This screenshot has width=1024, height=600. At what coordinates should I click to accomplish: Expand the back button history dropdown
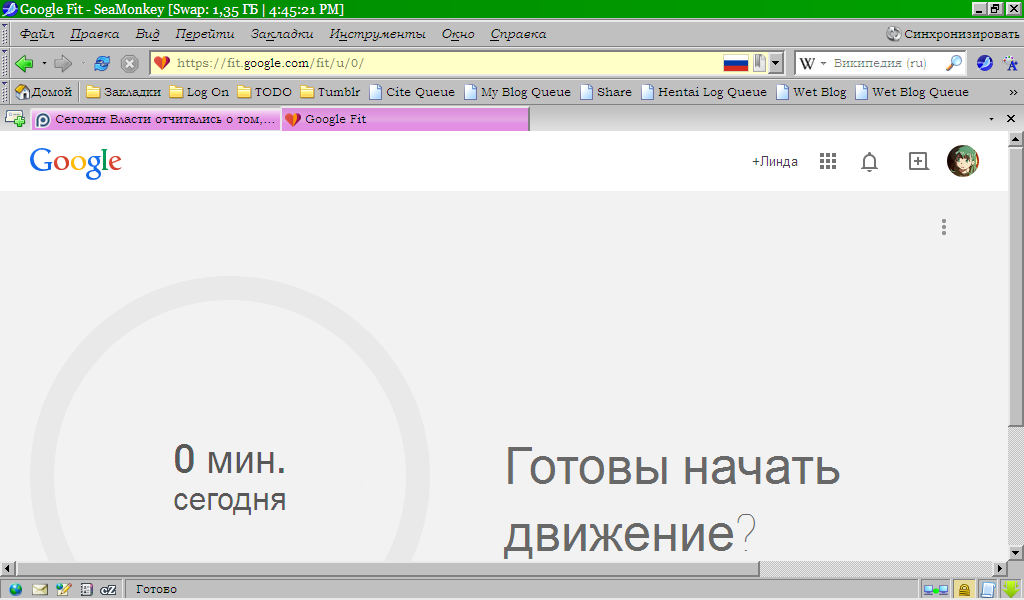tap(44, 63)
